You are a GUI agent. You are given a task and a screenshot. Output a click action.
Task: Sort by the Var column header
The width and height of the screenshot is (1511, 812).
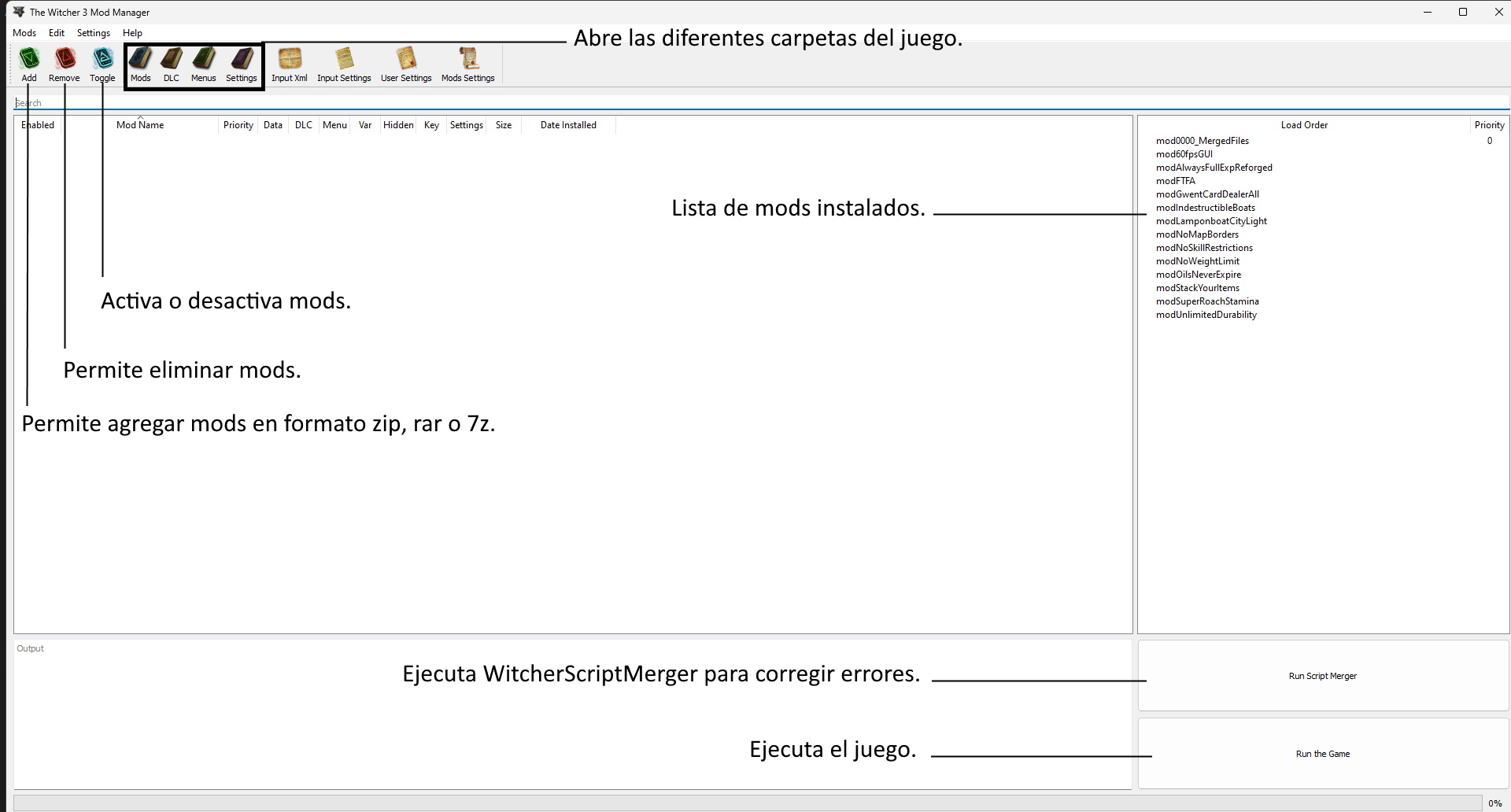(x=365, y=125)
